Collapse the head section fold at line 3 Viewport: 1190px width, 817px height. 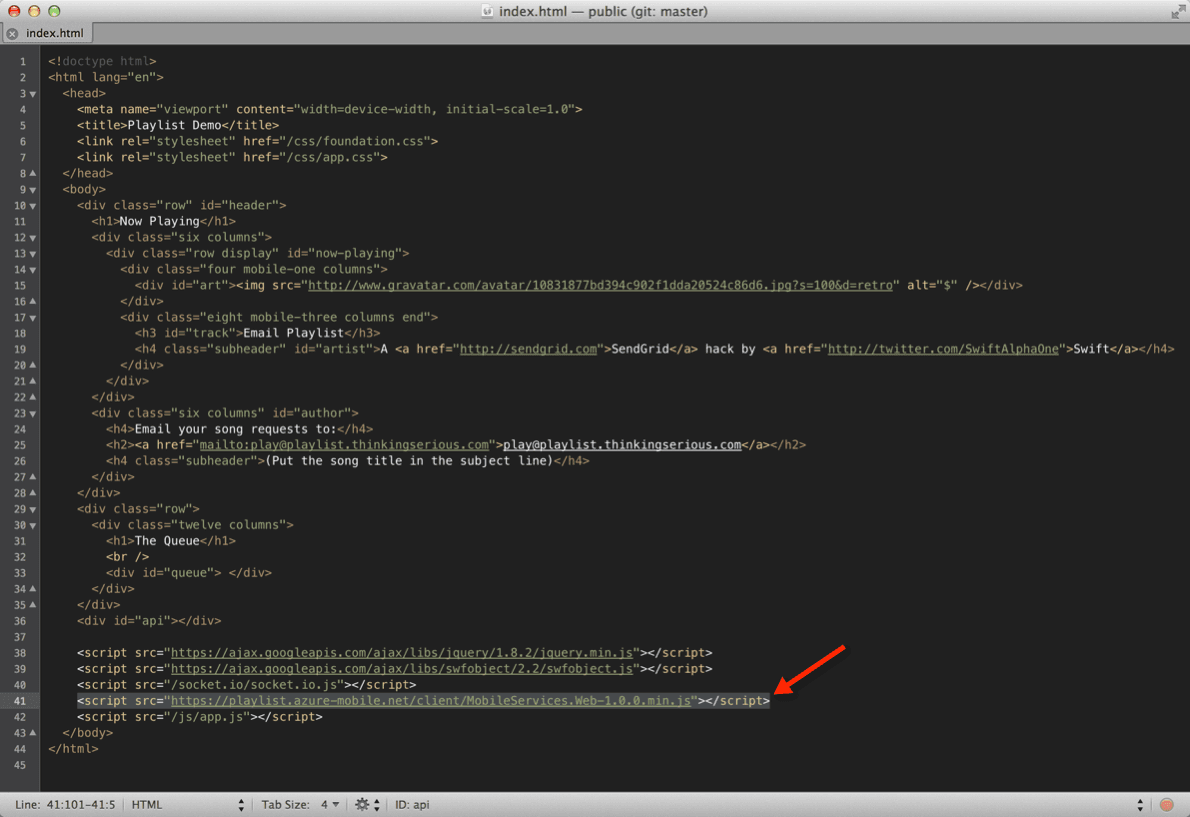(x=33, y=93)
